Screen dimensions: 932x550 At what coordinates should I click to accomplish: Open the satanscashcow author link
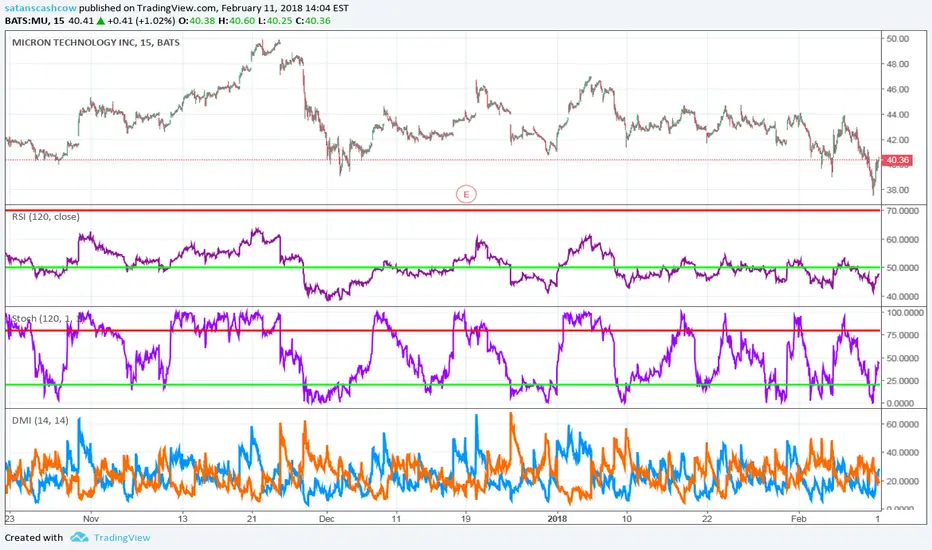click(x=40, y=8)
